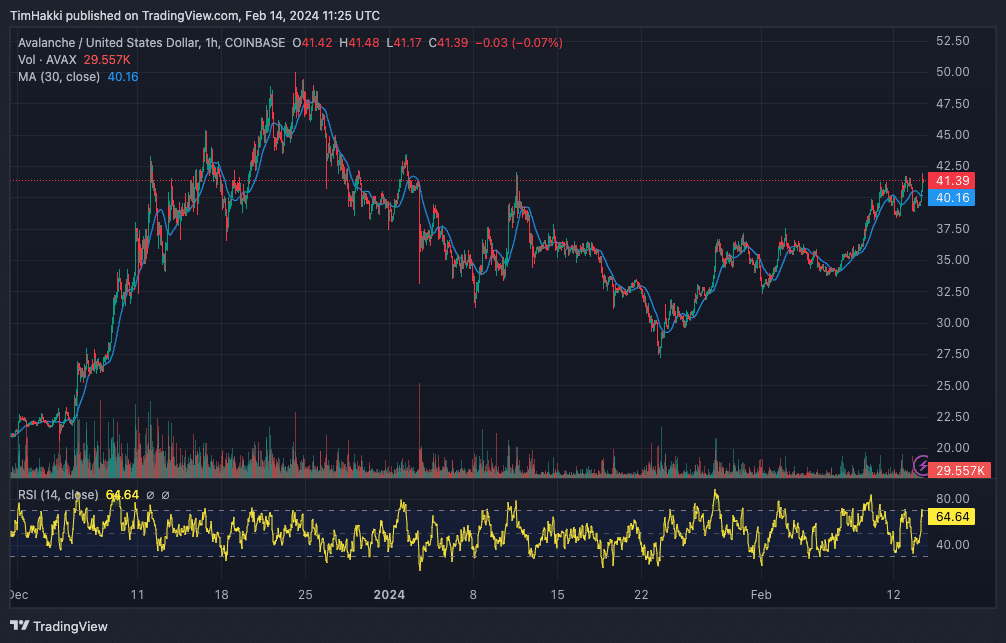Click the 22.50 price axis value
1006x643 pixels.
[x=952, y=417]
